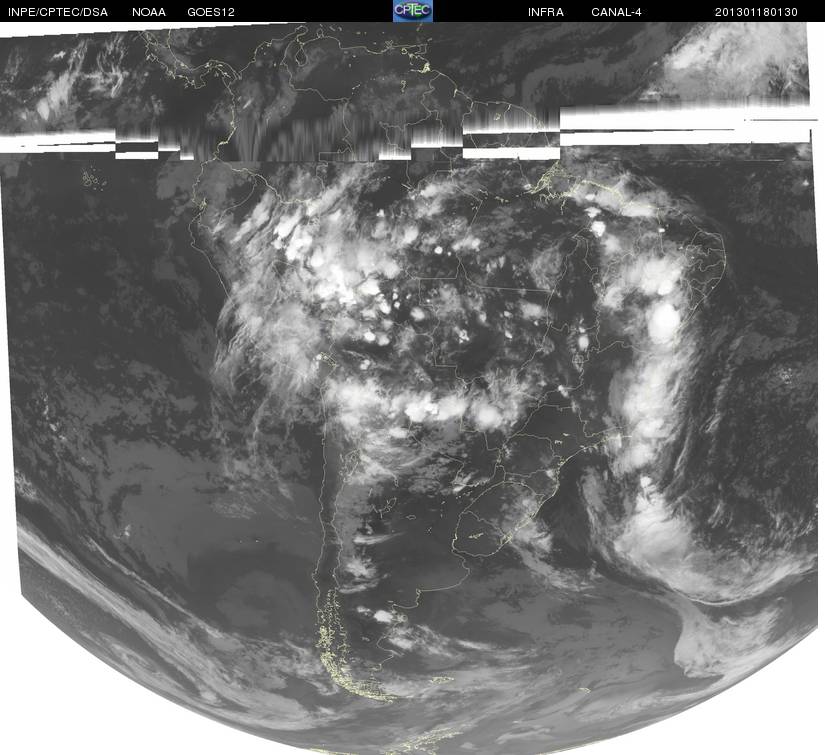Click the INFRA label in header
Viewport: 825px width, 755px height.
pyautogui.click(x=546, y=12)
